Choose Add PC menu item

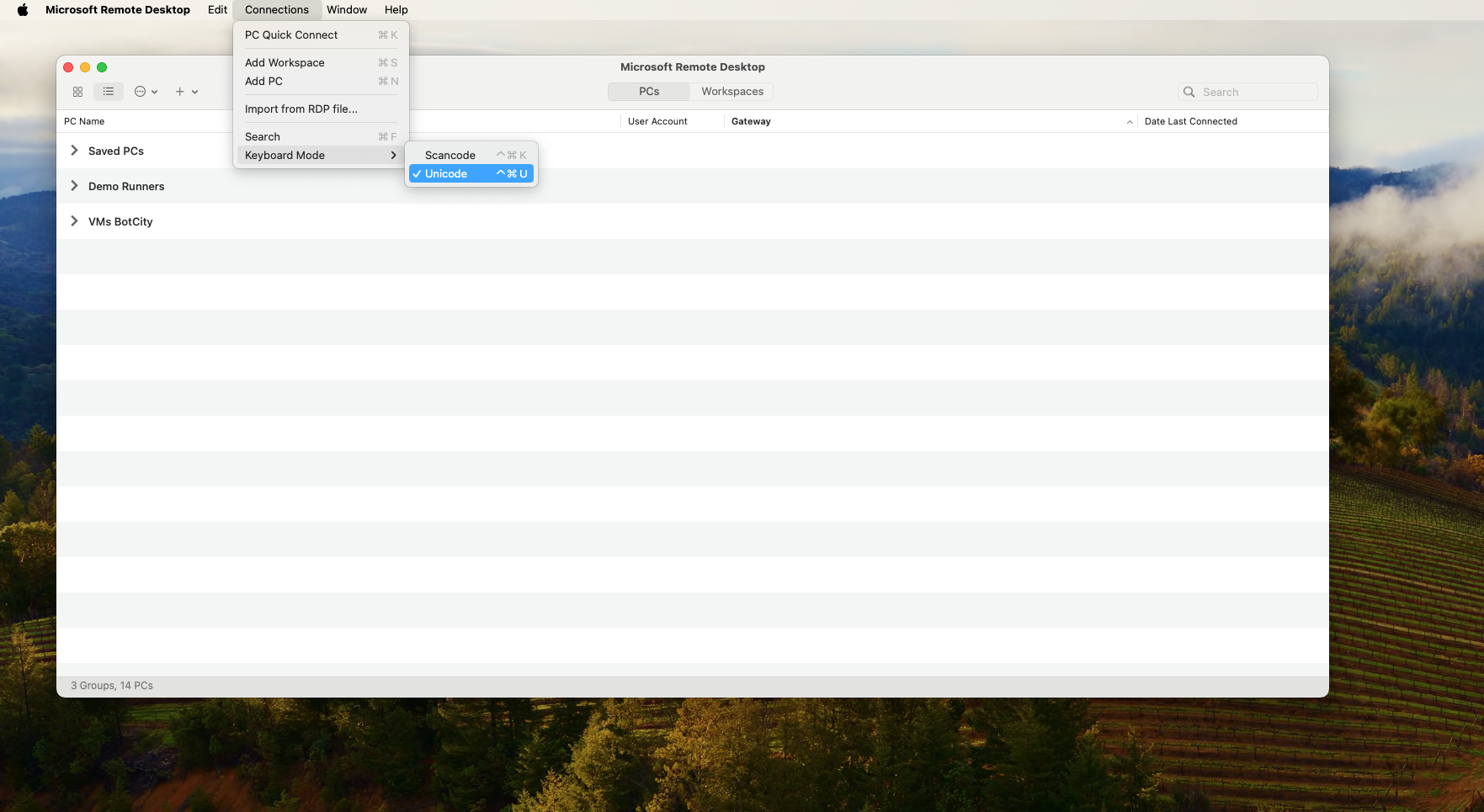pyautogui.click(x=321, y=81)
